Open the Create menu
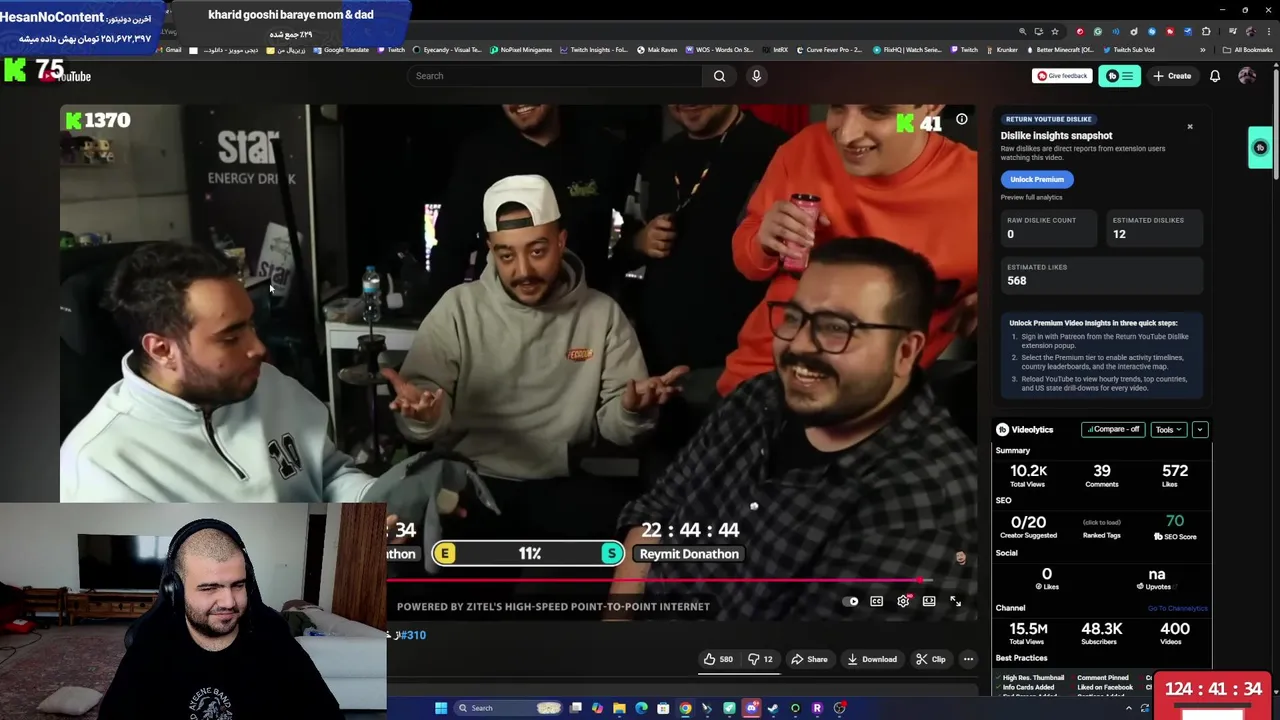This screenshot has width=1280, height=720. point(1172,76)
